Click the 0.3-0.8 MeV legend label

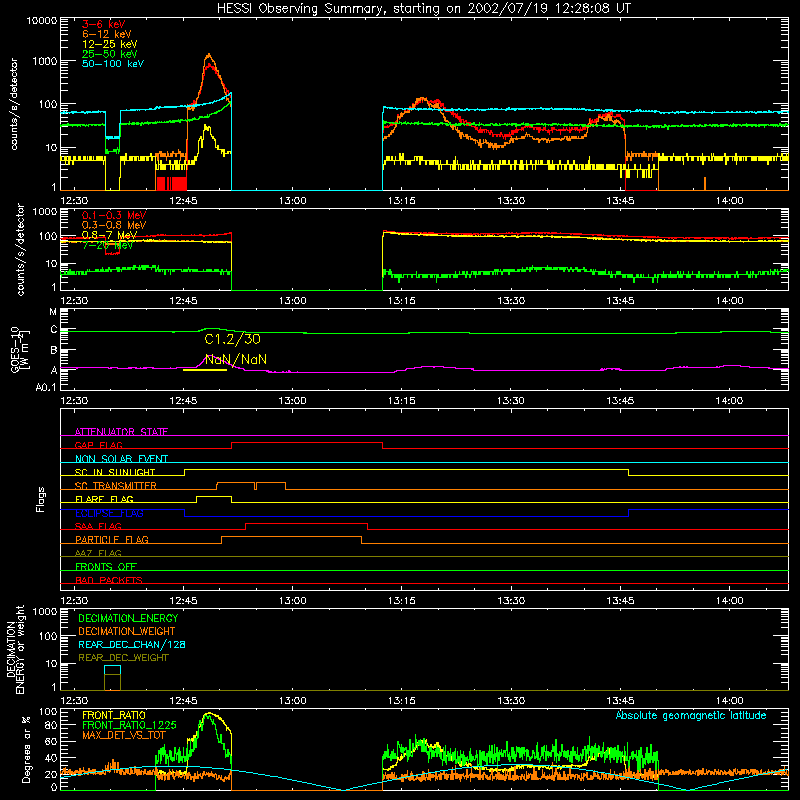pyautogui.click(x=114, y=225)
